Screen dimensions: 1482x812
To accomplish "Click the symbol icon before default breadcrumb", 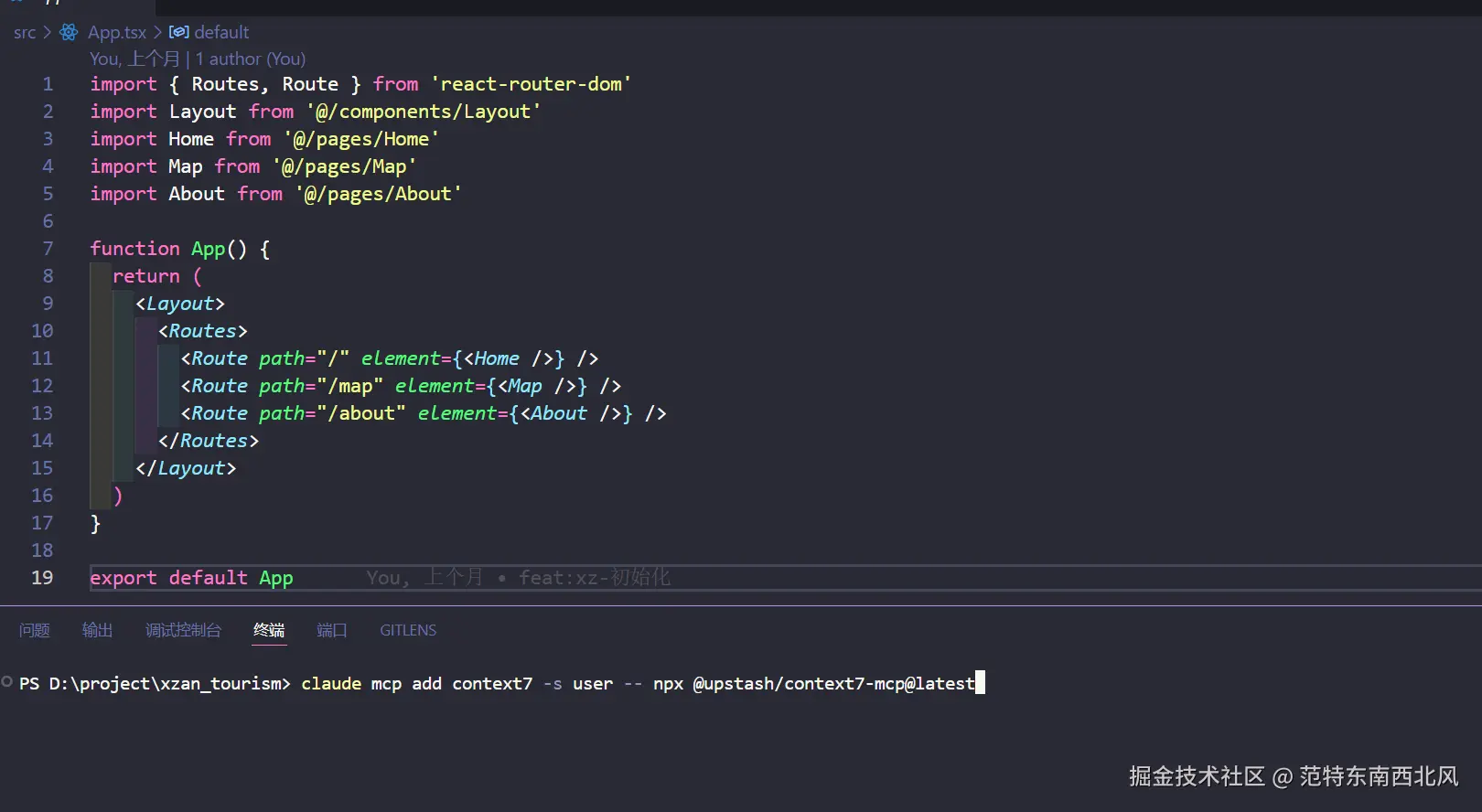I will (x=179, y=32).
